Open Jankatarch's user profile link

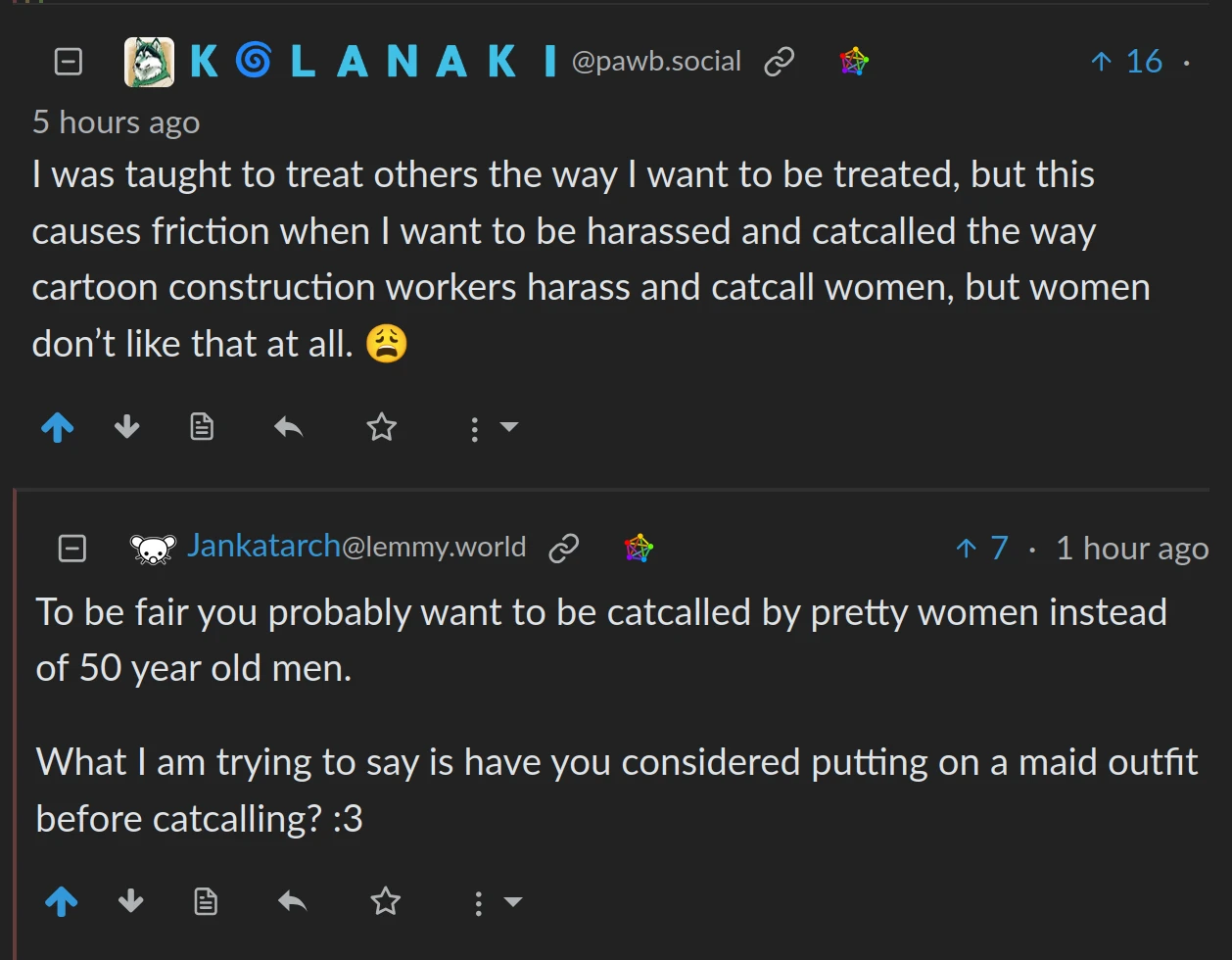(x=263, y=547)
